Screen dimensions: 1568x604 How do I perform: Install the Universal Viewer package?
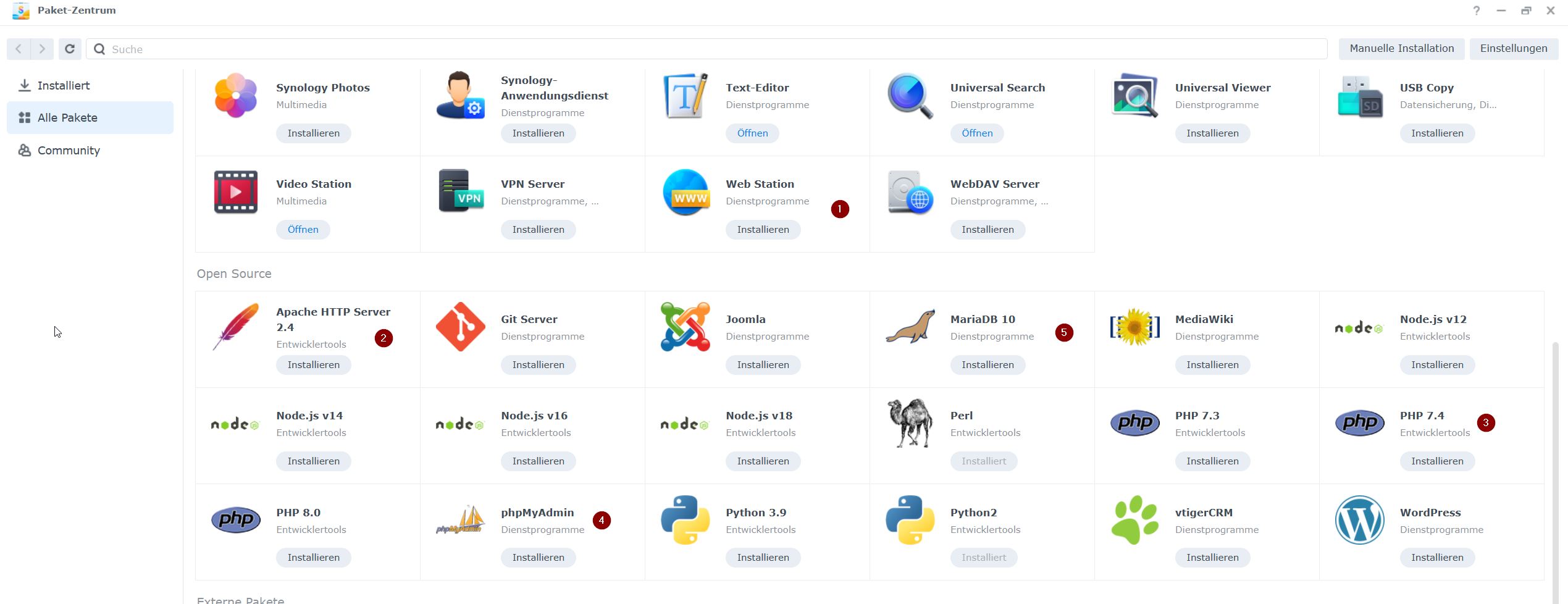tap(1213, 133)
